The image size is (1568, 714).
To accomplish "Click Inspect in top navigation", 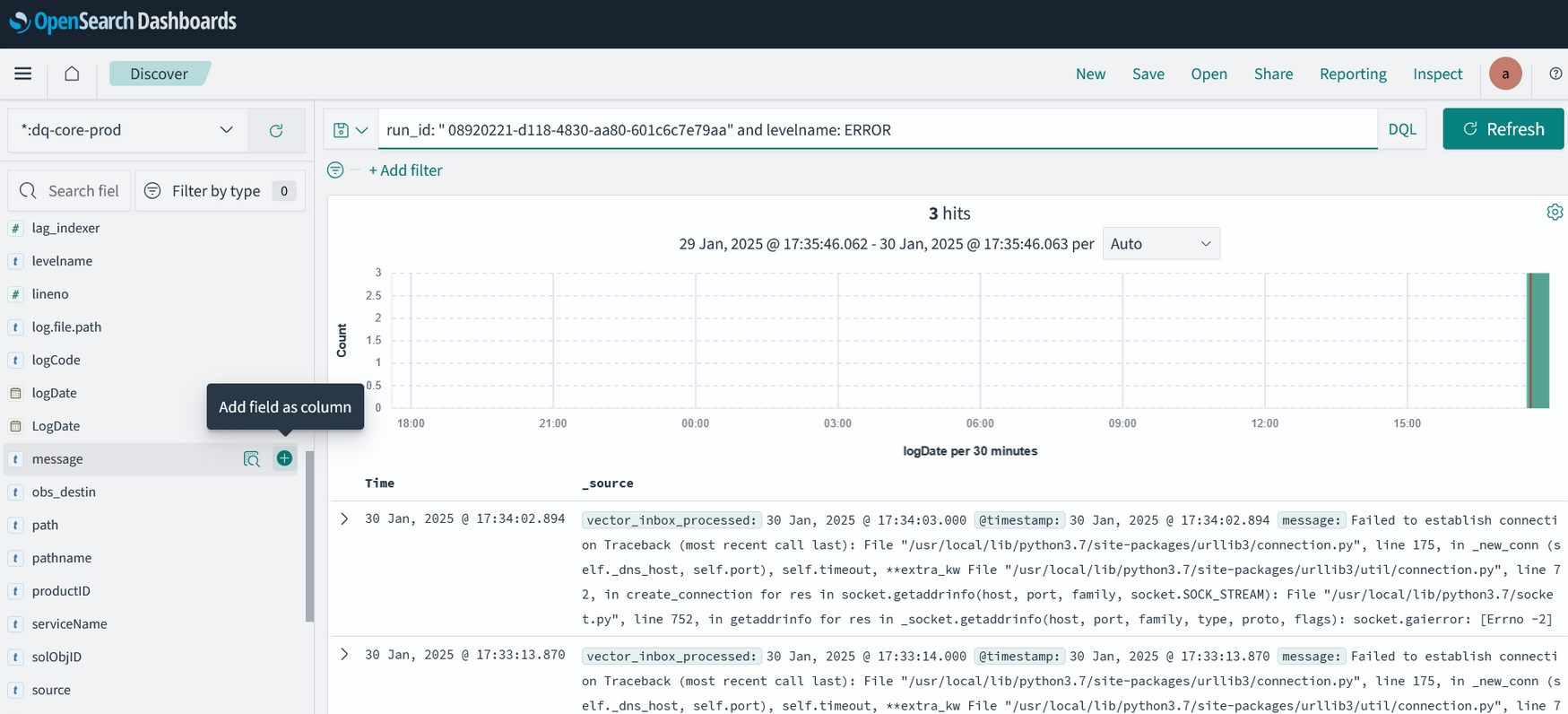I will 1437,74.
